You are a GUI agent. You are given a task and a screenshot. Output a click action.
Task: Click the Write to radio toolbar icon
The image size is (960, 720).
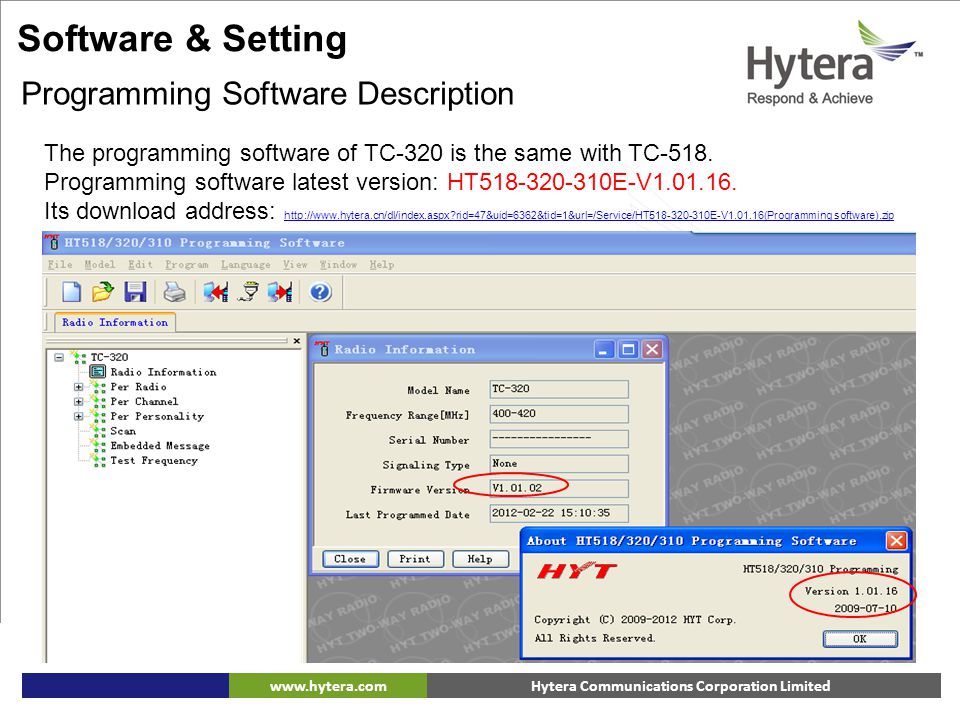click(280, 291)
